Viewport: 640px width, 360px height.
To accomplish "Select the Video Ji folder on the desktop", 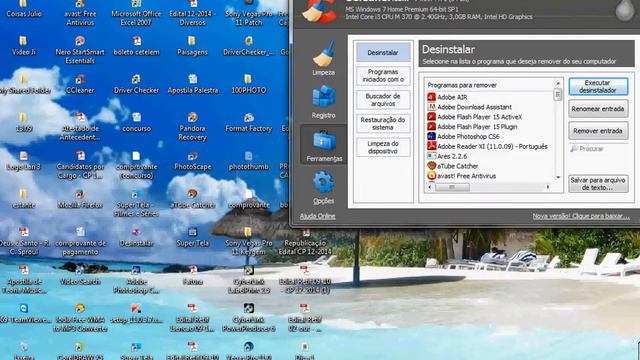I will (24, 45).
